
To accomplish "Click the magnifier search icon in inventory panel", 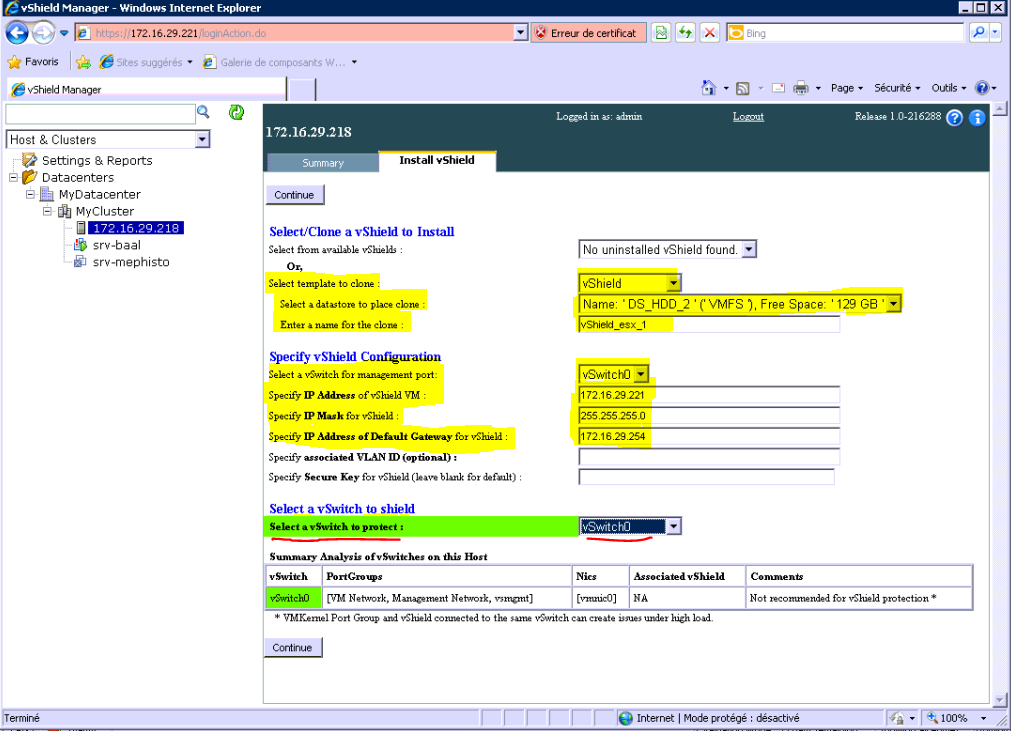I will tap(203, 113).
